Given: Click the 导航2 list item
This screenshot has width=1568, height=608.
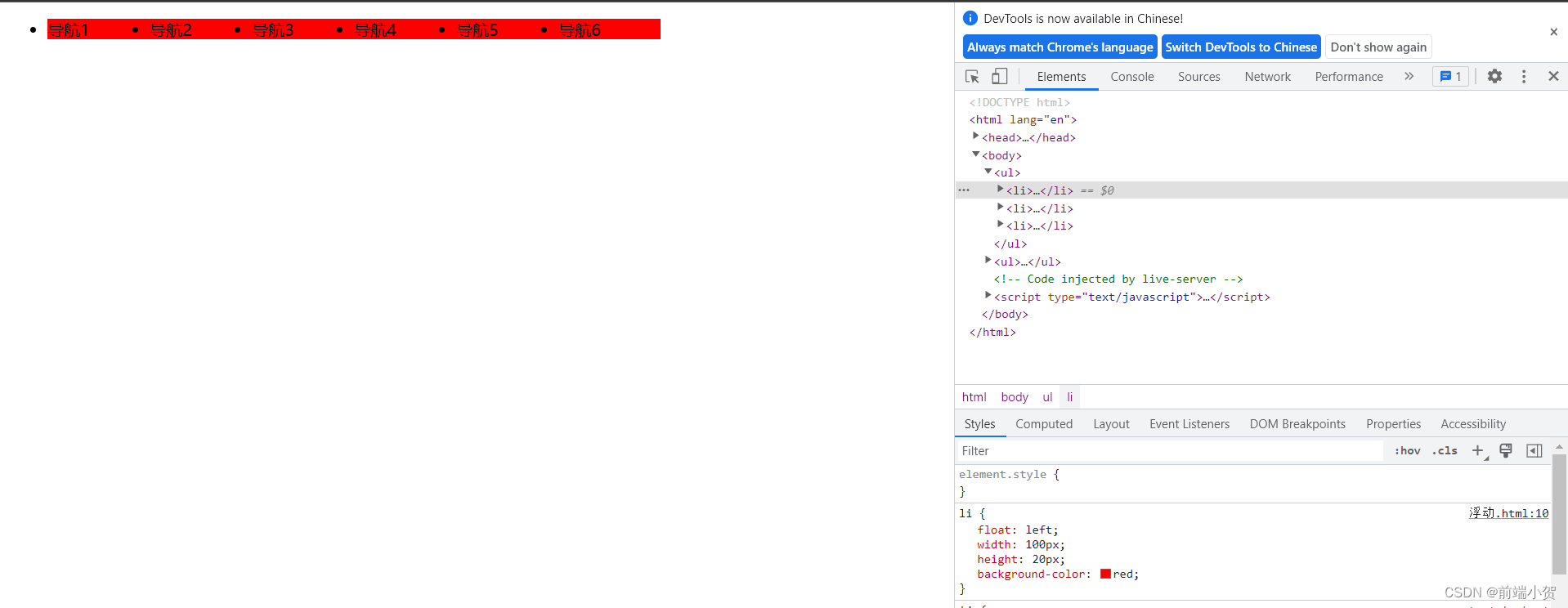Looking at the screenshot, I should pyautogui.click(x=200, y=29).
